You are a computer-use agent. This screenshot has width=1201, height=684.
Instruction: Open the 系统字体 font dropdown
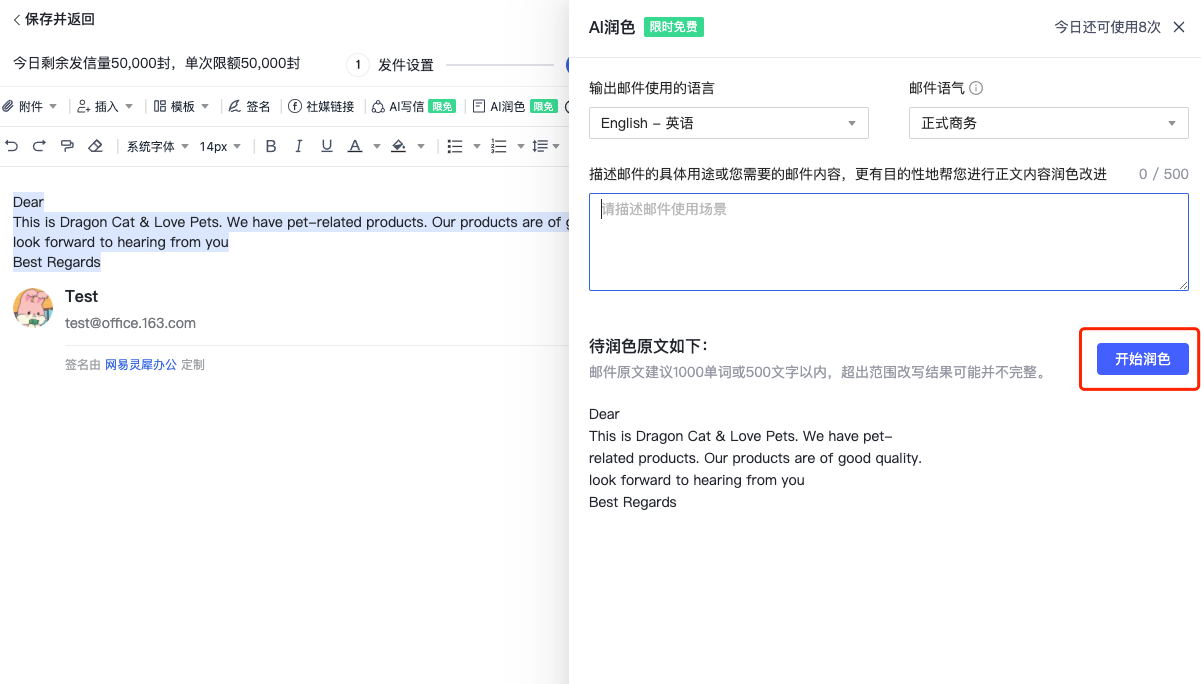click(x=157, y=146)
